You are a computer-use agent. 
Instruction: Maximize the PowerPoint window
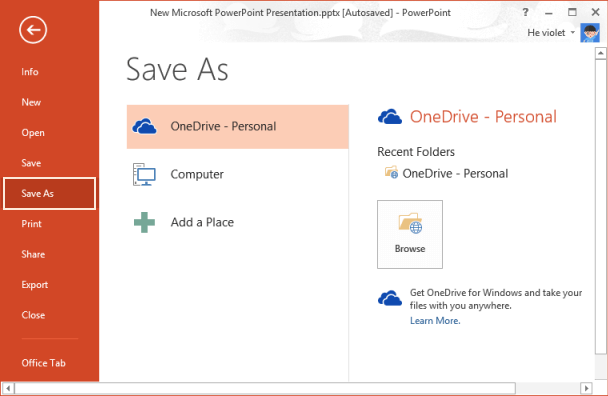coord(572,12)
